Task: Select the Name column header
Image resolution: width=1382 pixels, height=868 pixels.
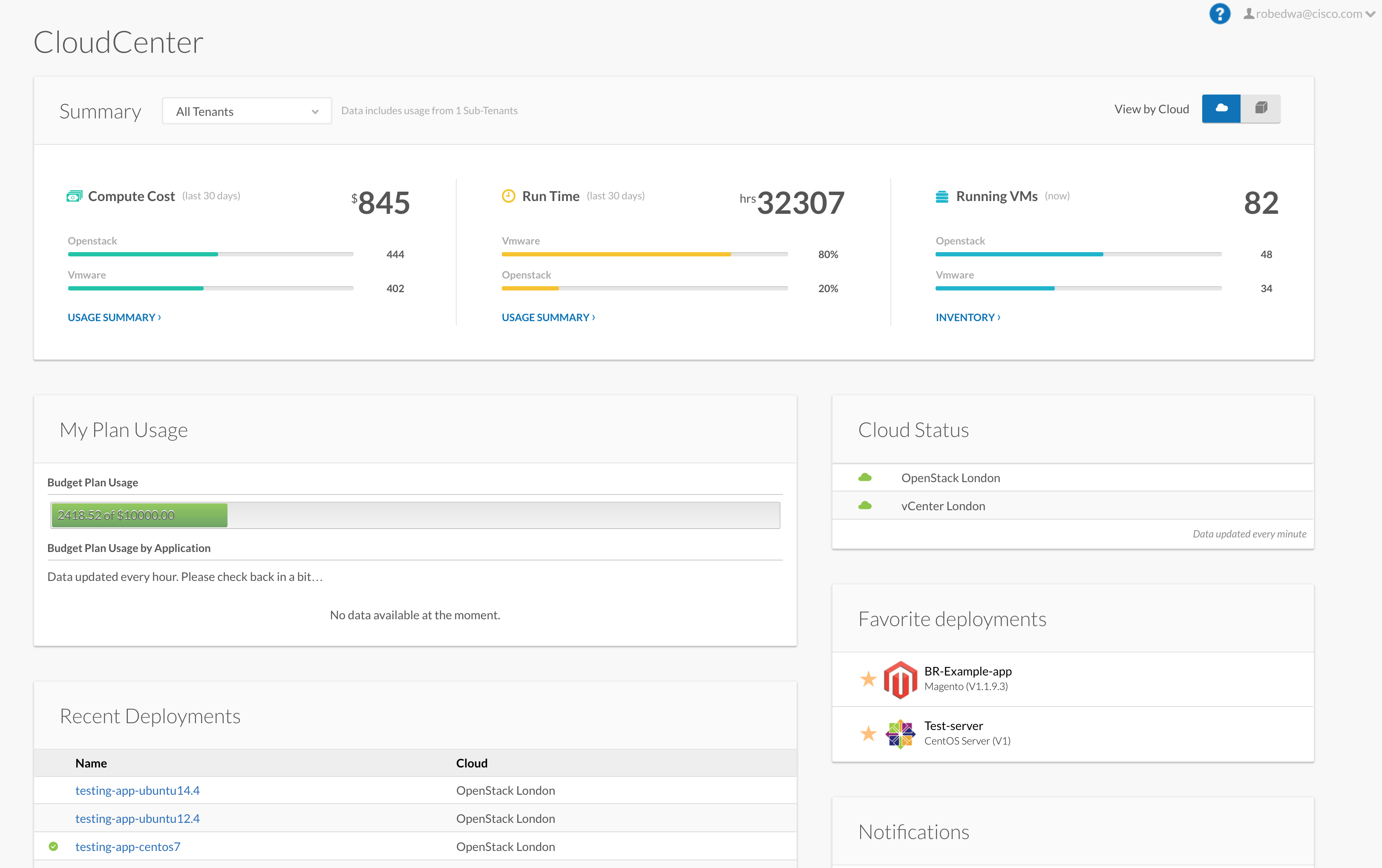Action: click(x=91, y=763)
